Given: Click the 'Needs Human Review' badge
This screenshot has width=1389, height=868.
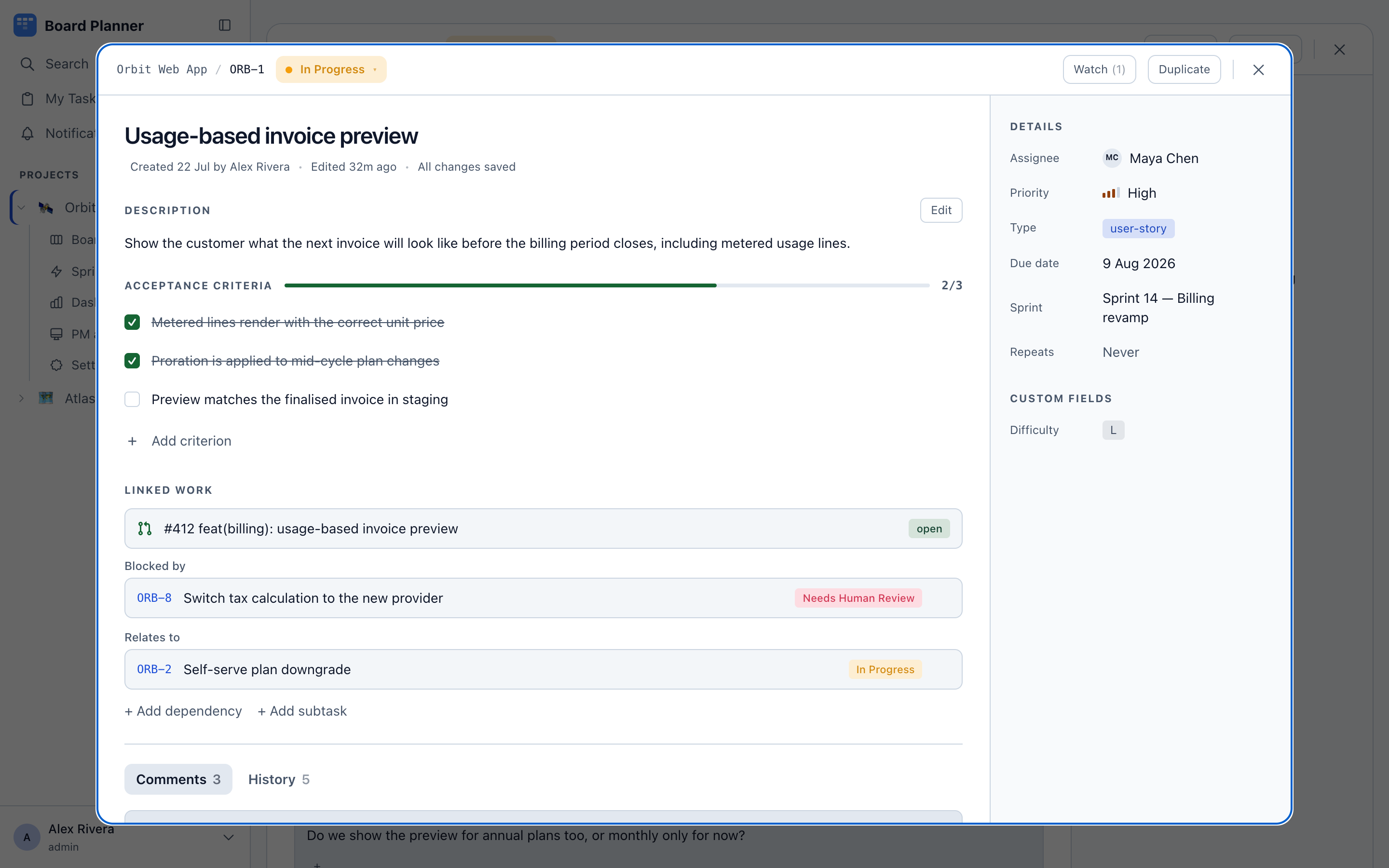Looking at the screenshot, I should pos(858,597).
